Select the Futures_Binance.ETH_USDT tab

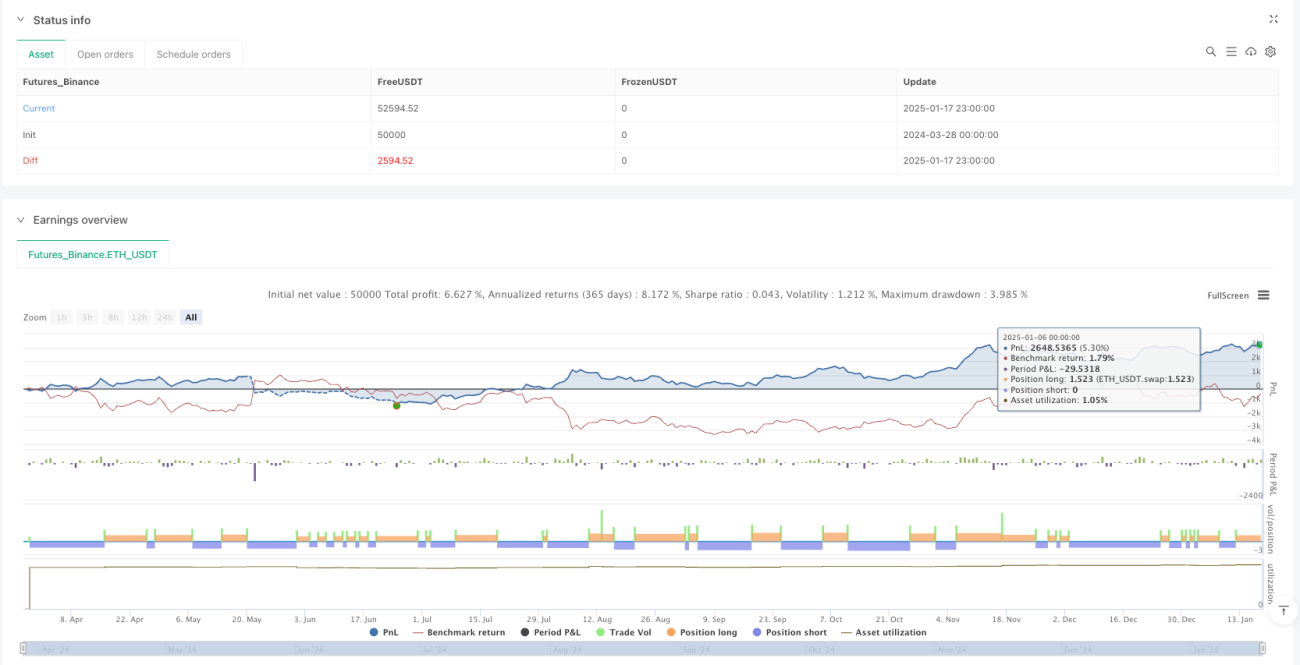93,255
